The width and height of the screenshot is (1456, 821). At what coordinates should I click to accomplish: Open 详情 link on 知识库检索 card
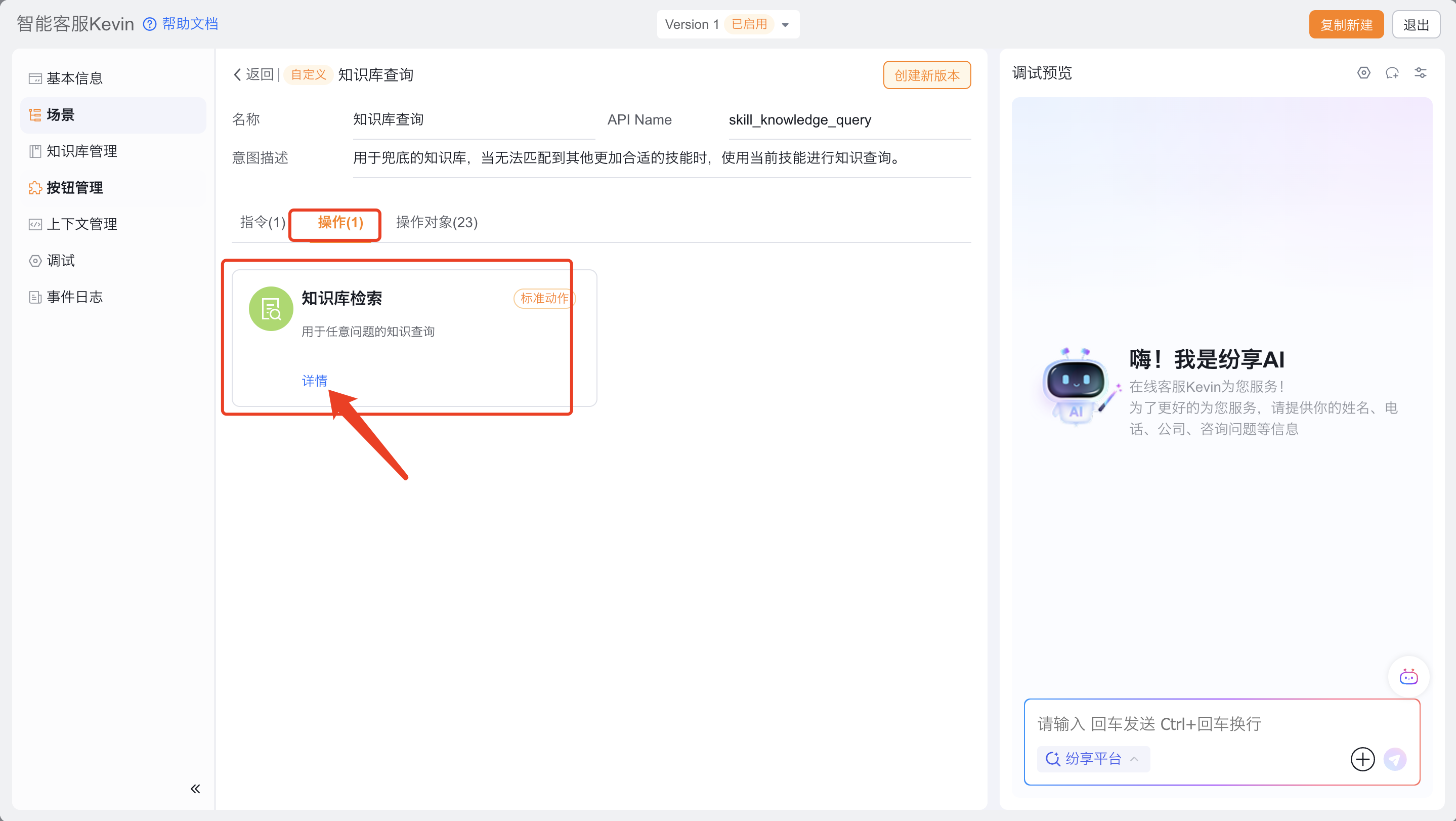314,381
